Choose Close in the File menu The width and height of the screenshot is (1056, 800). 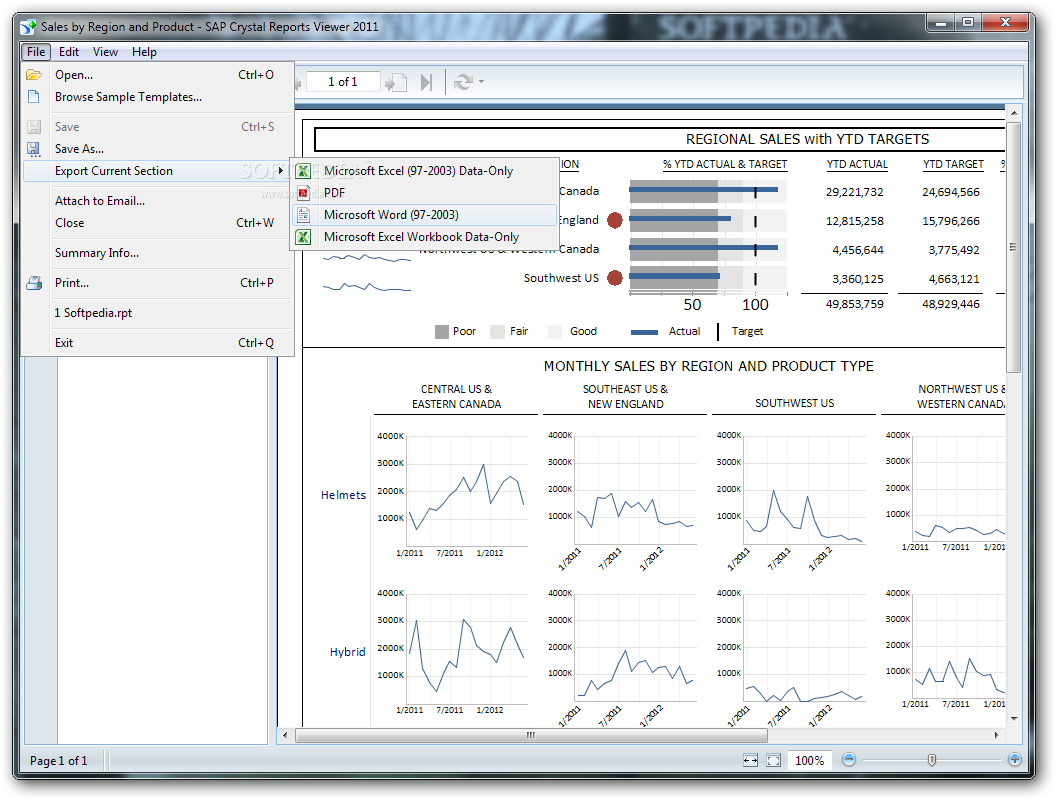(x=158, y=223)
